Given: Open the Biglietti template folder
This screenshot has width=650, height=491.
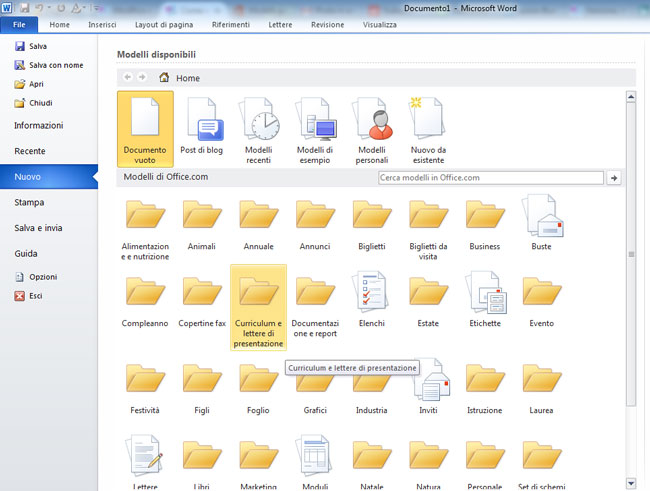Looking at the screenshot, I should (x=372, y=224).
